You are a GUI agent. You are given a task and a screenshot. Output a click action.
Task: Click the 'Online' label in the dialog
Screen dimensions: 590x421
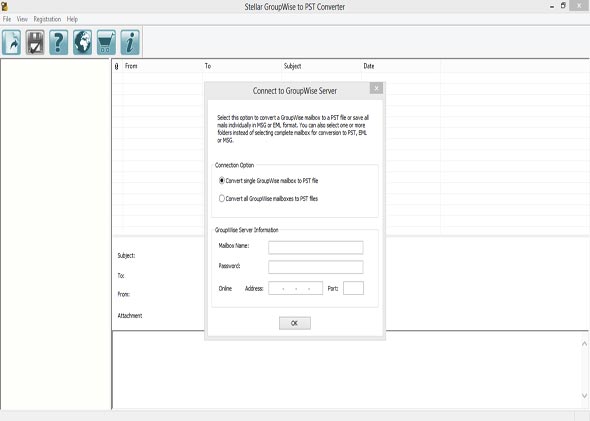[x=225, y=289]
